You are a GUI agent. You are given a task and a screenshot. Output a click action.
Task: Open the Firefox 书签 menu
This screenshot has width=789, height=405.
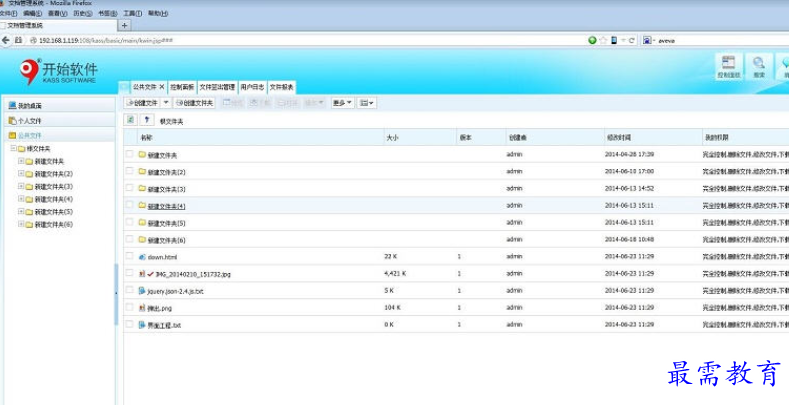click(x=107, y=14)
